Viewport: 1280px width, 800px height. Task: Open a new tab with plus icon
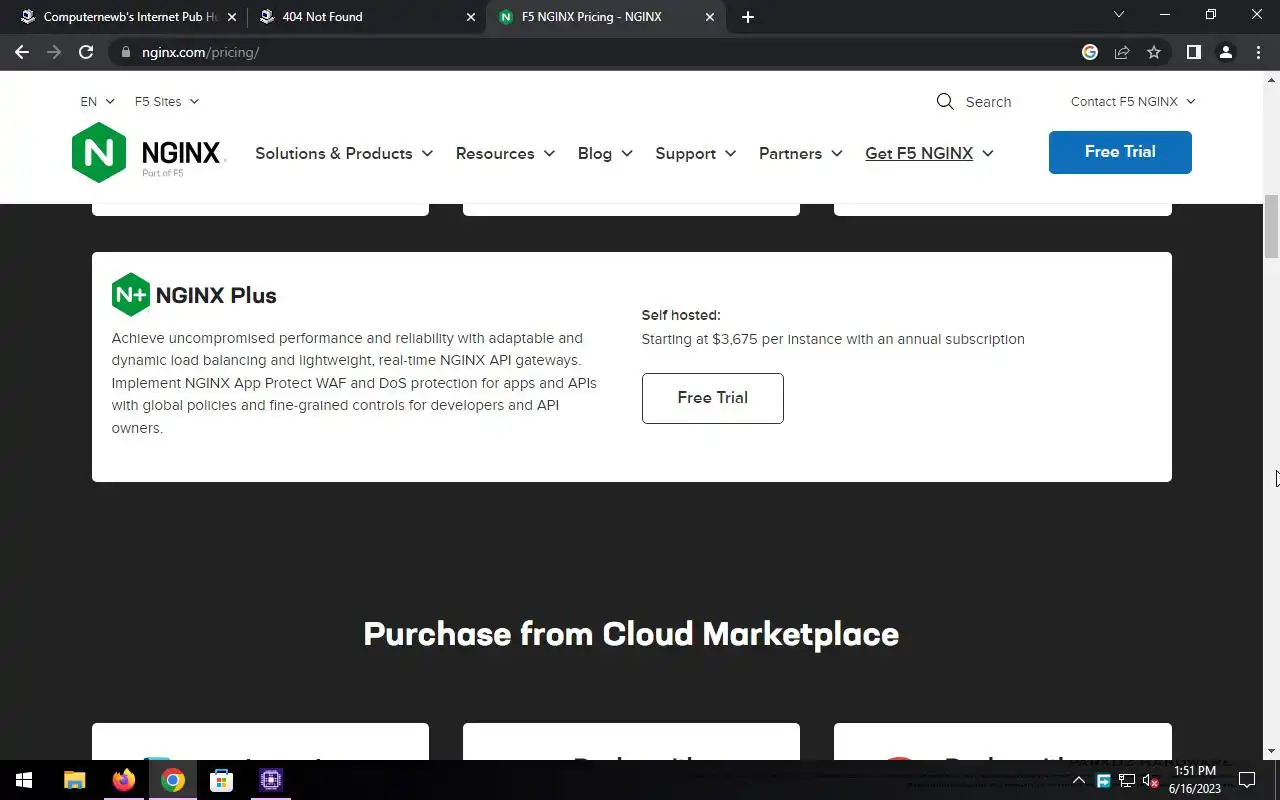coord(748,17)
